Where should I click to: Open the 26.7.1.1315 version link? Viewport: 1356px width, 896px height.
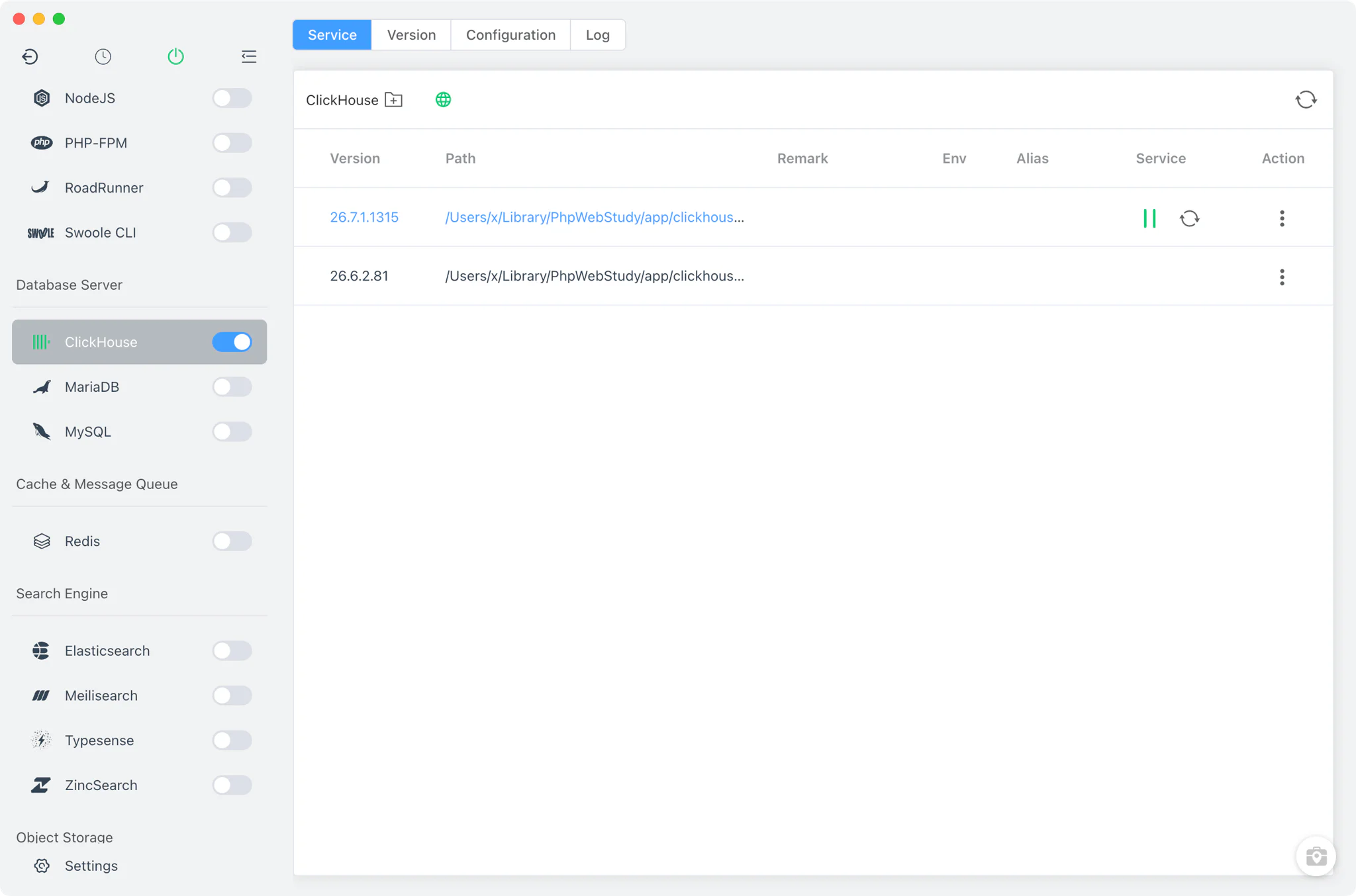pos(364,217)
